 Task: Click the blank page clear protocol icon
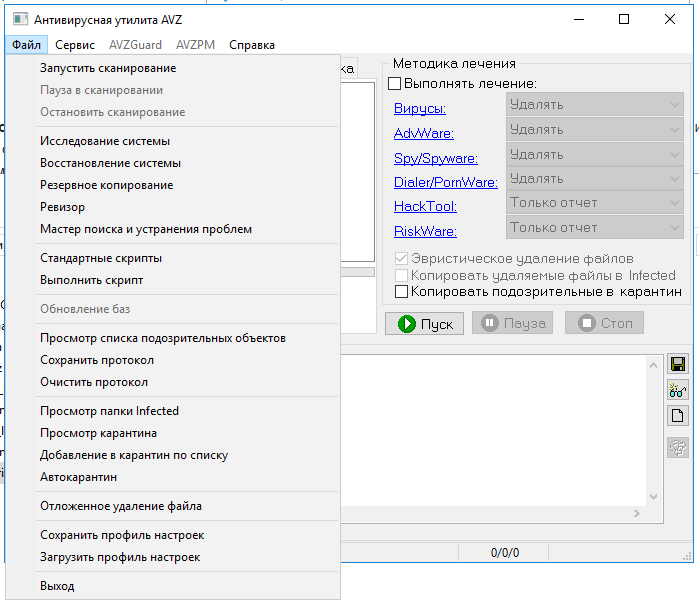pyautogui.click(x=677, y=416)
